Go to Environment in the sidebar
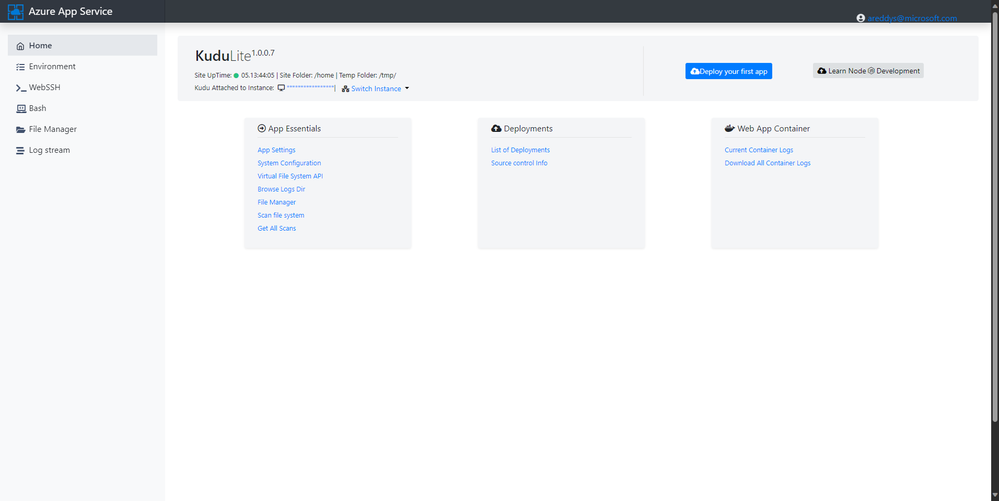This screenshot has height=501, width=999. 83,66
